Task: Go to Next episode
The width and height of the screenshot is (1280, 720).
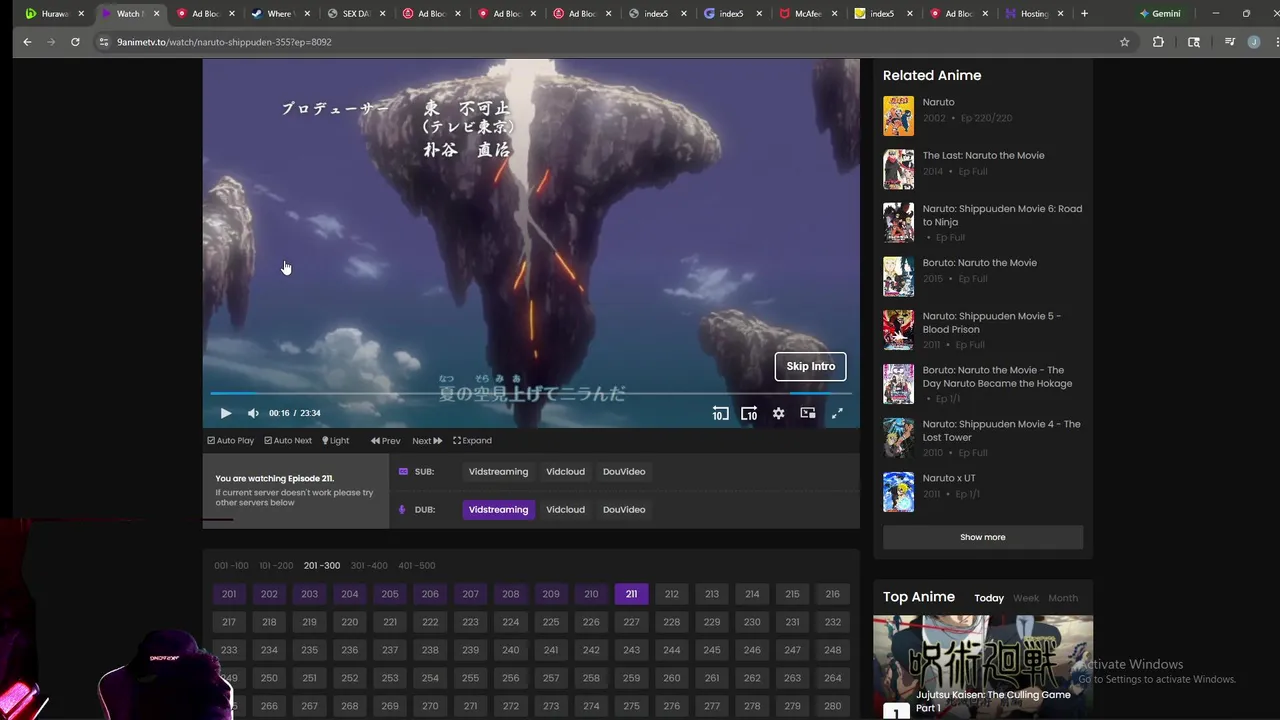Action: 427,441
